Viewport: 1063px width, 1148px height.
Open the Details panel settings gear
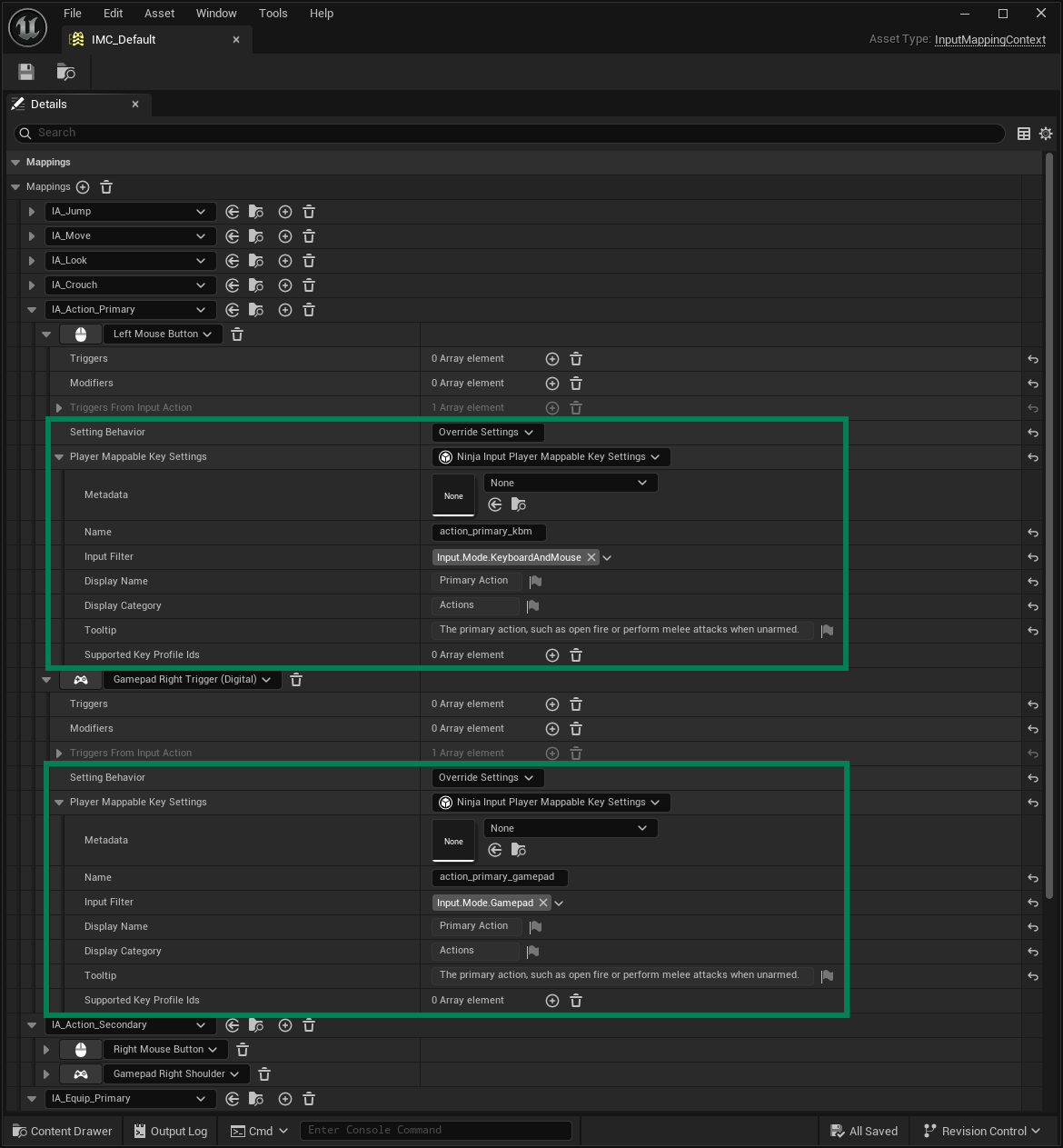tap(1046, 133)
